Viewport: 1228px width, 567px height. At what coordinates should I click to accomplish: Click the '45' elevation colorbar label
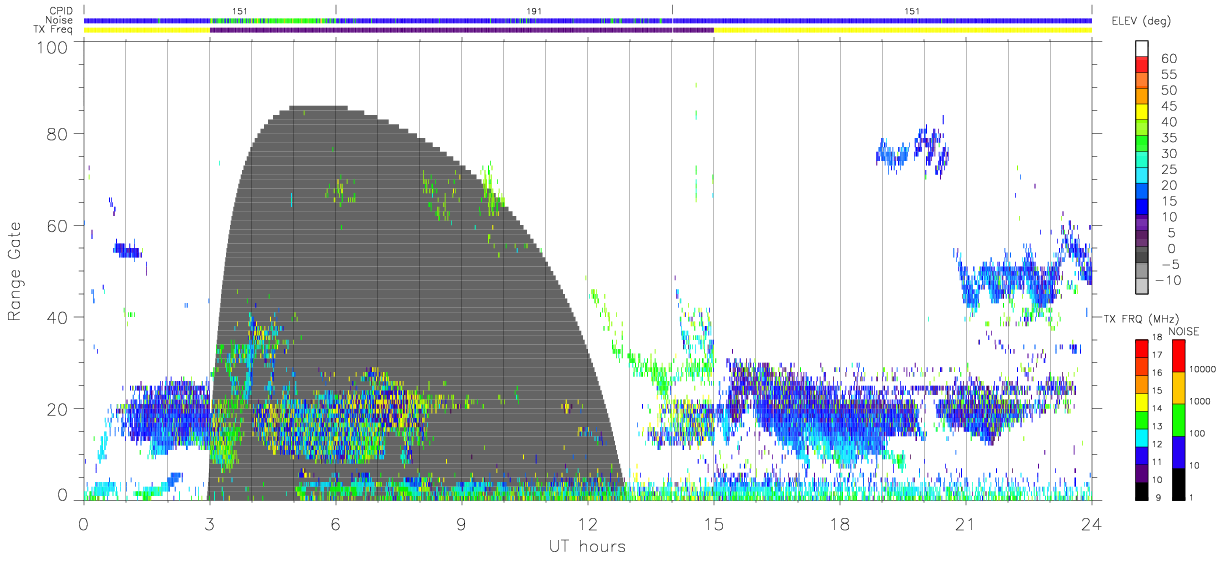pos(1170,106)
